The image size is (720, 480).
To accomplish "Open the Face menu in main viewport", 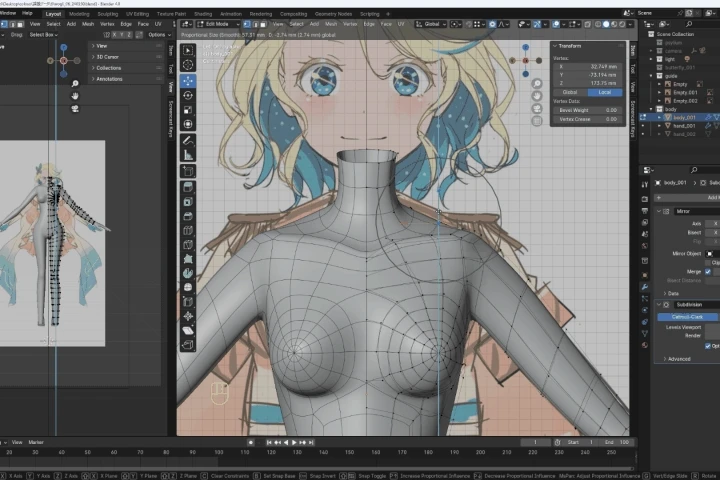I will coord(386,24).
